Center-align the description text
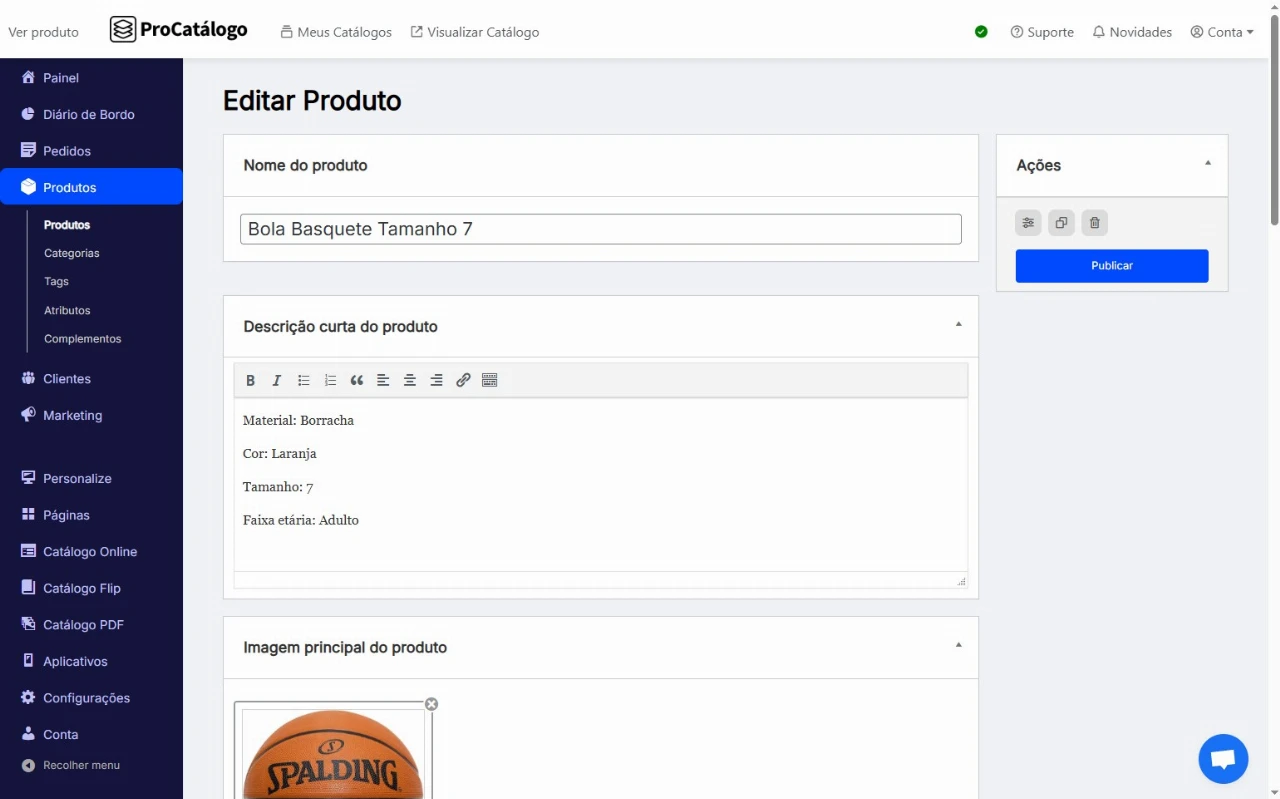This screenshot has height=799, width=1280. tap(410, 381)
